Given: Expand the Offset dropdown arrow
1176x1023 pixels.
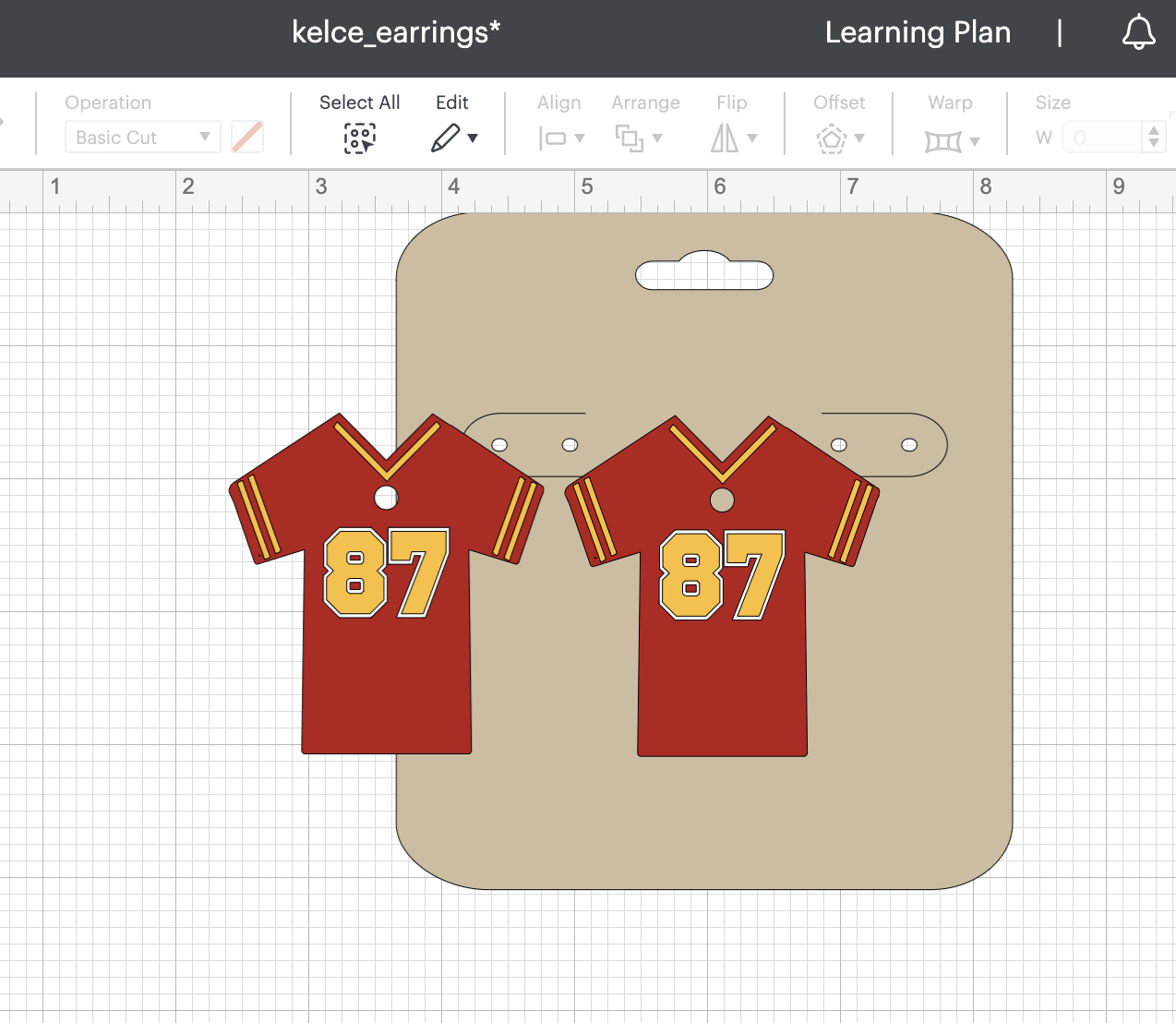Looking at the screenshot, I should click(859, 138).
